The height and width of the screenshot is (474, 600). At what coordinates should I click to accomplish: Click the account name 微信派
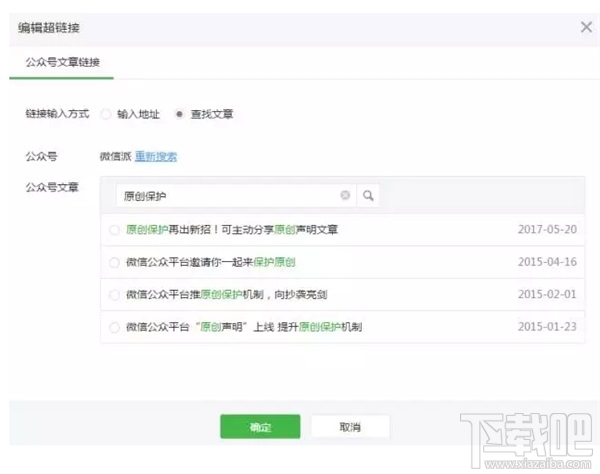click(116, 156)
